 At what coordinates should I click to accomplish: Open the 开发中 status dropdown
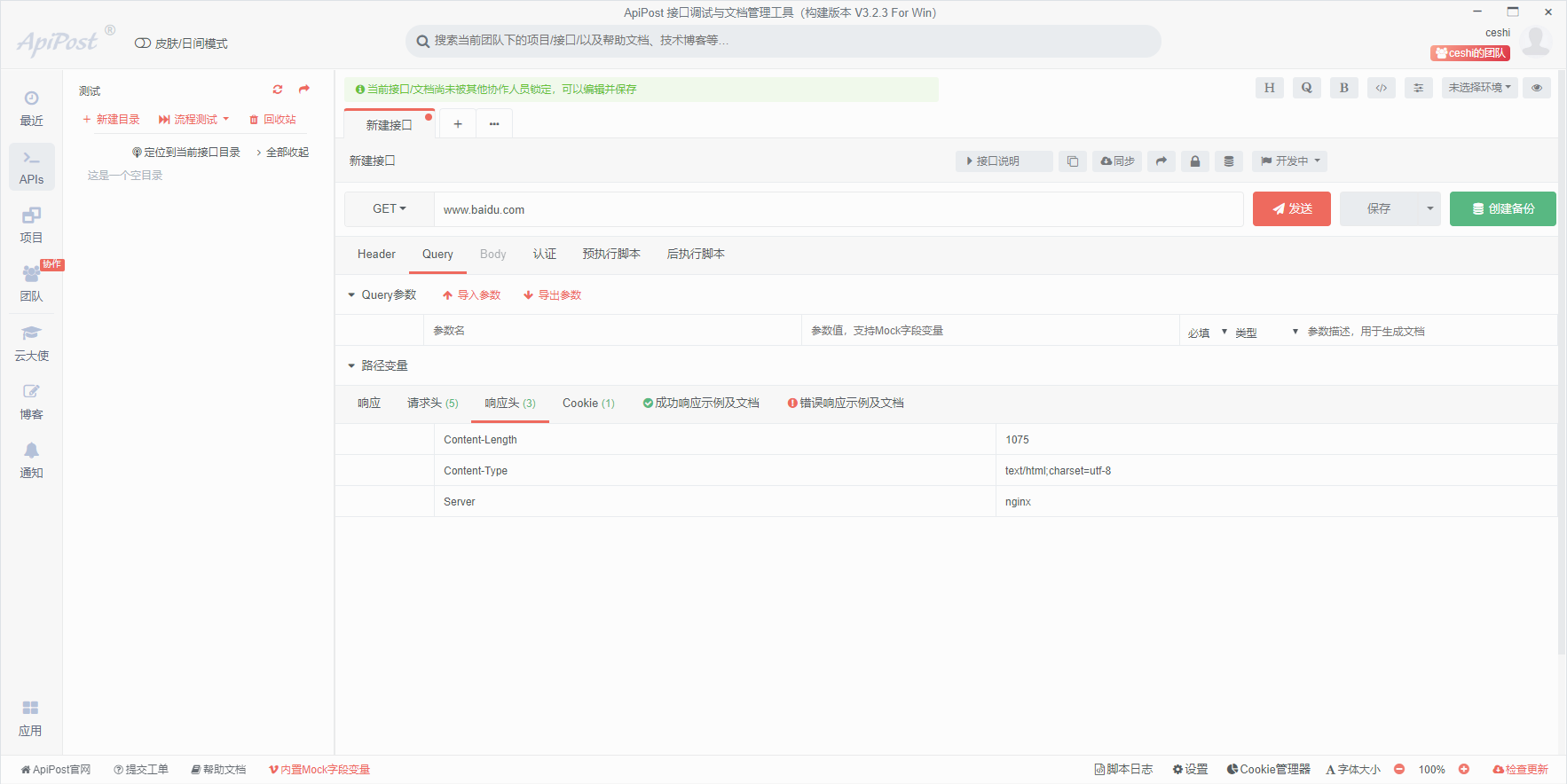[x=1291, y=161]
